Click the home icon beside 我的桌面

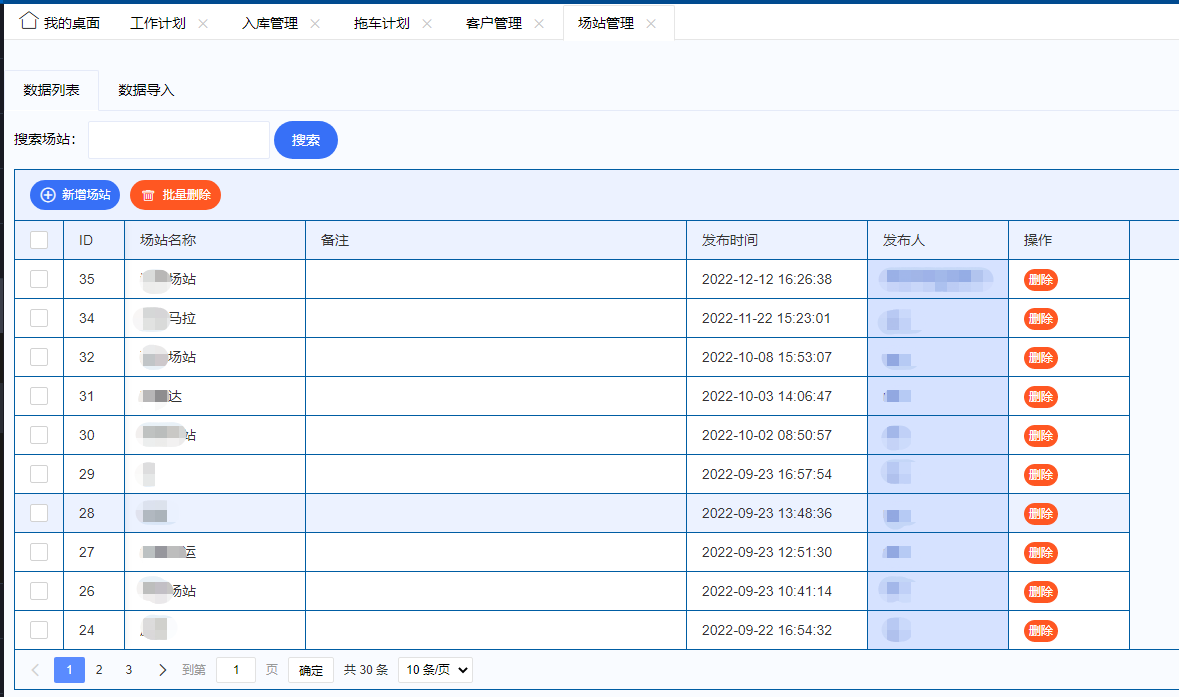(x=29, y=21)
